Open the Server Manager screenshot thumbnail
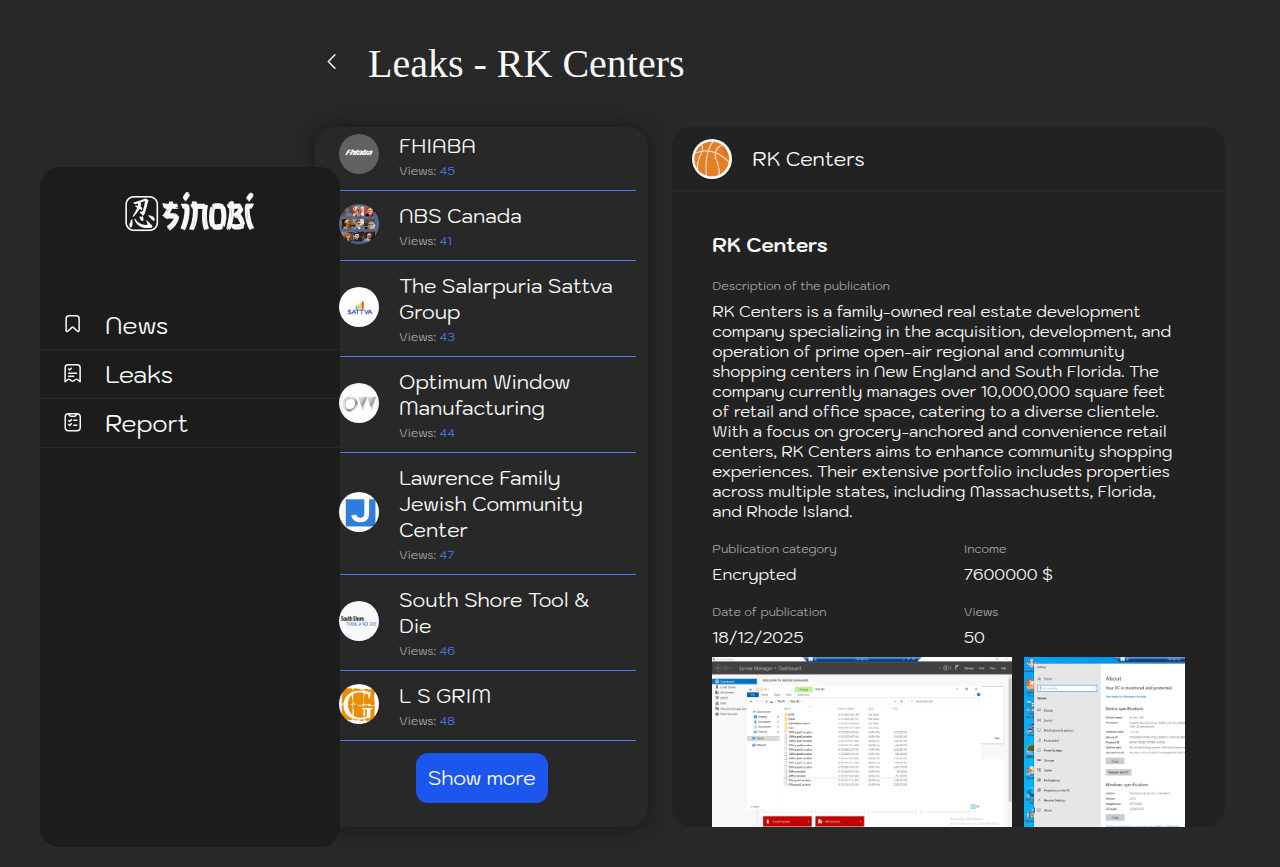The height and width of the screenshot is (867, 1280). click(861, 741)
